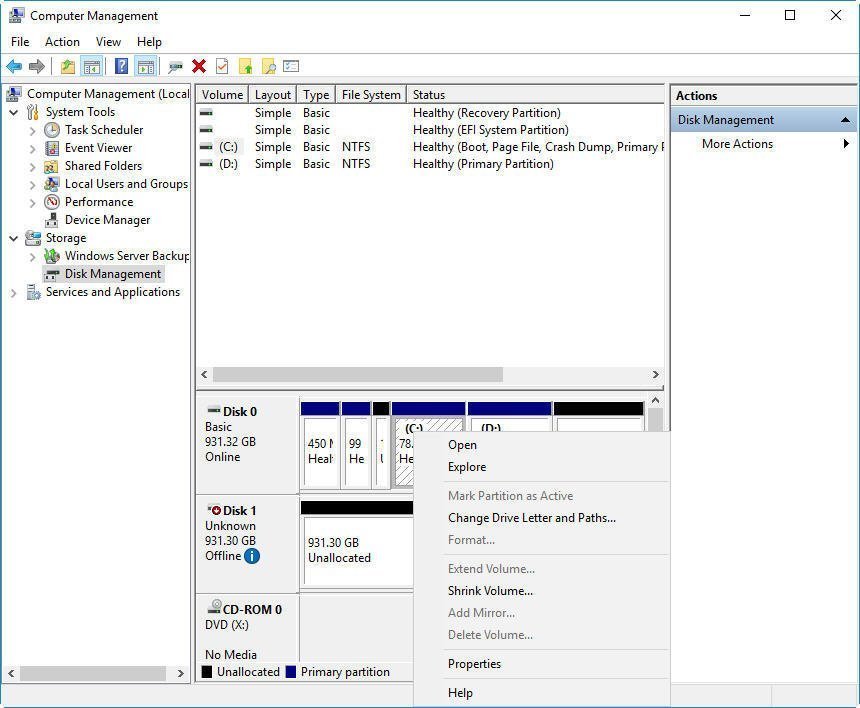860x708 pixels.
Task: Select Help in the context menu
Action: coord(541,693)
